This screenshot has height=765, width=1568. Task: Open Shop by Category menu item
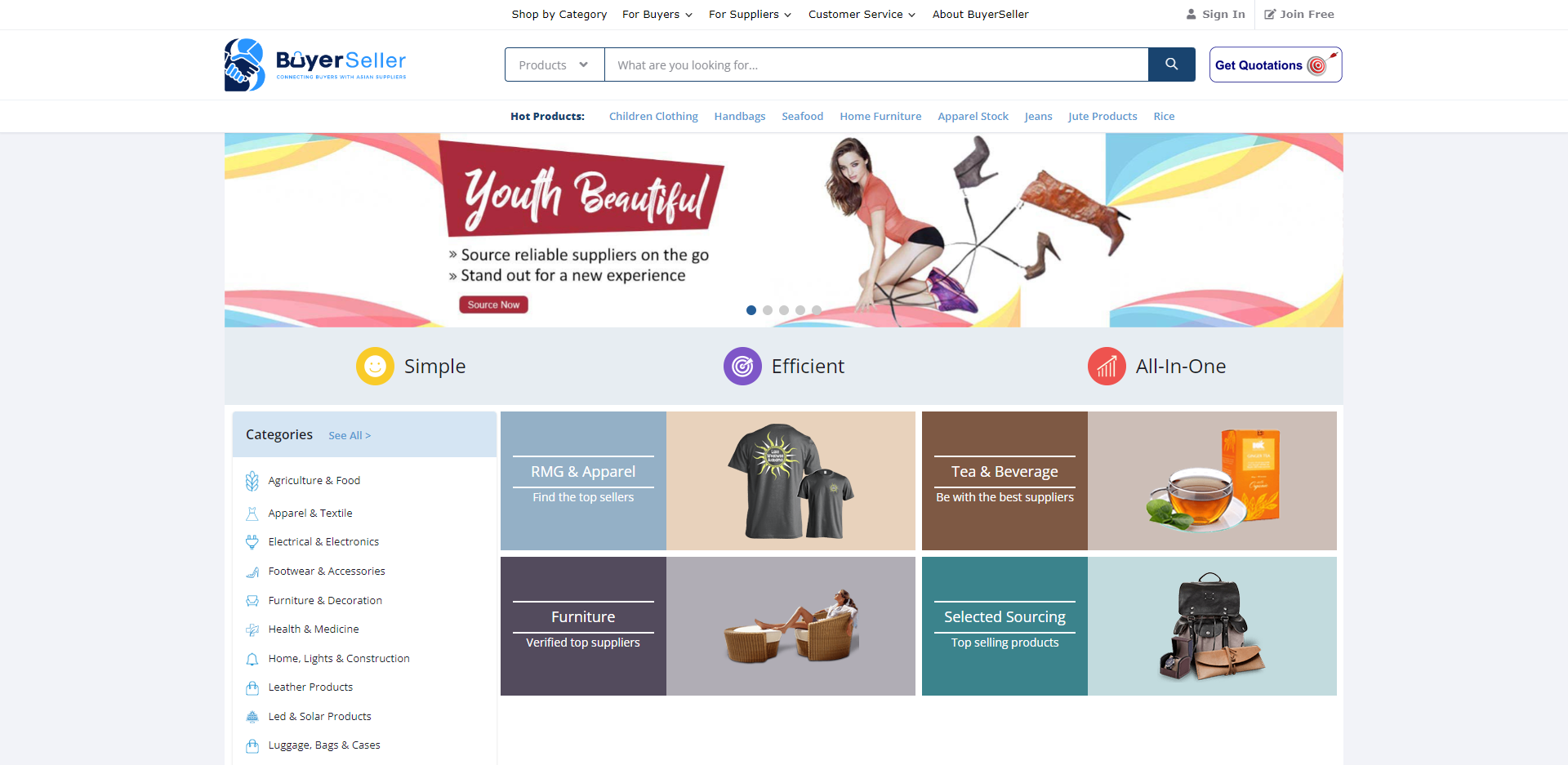point(559,15)
